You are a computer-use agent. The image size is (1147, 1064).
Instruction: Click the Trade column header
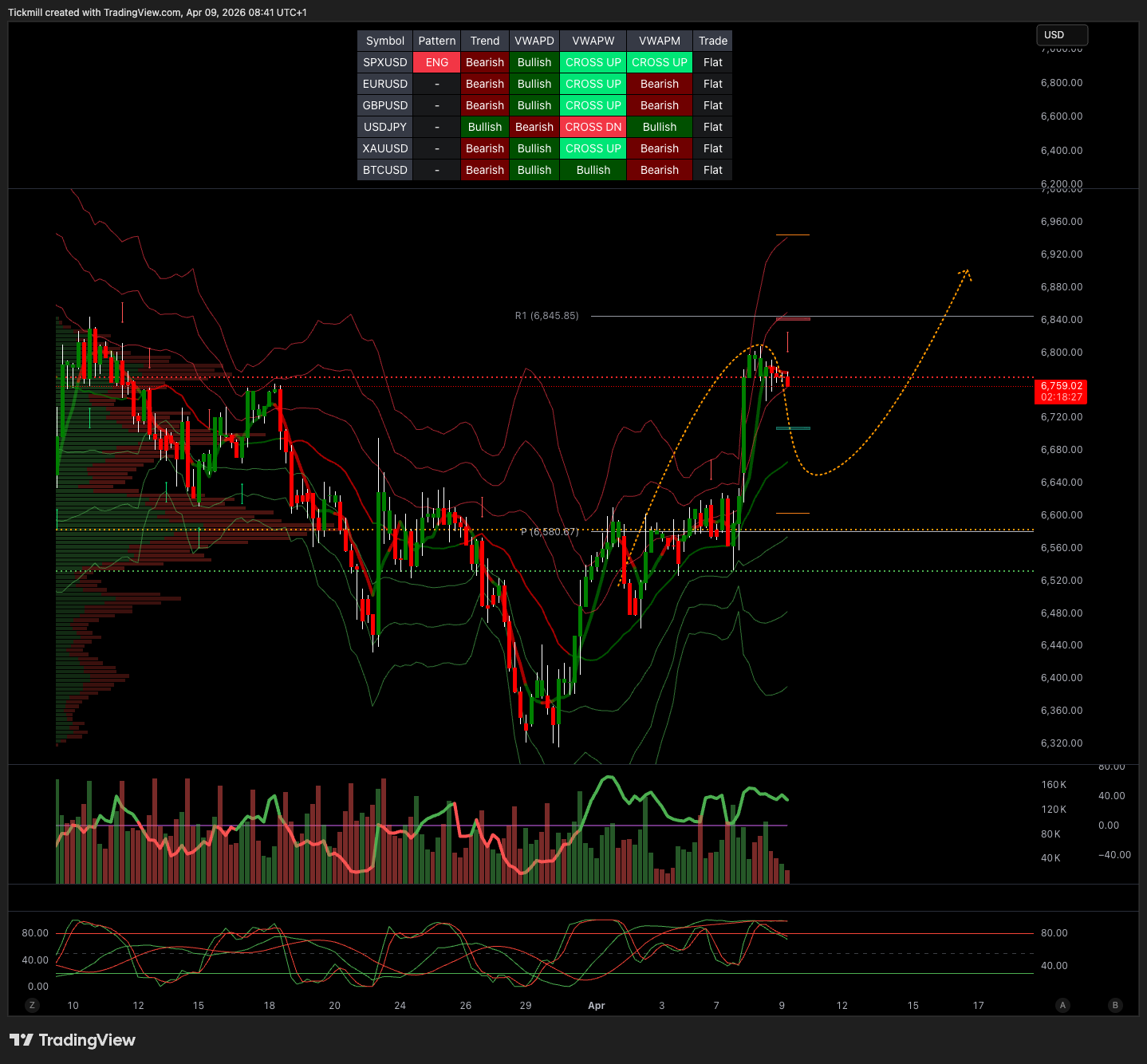pyautogui.click(x=712, y=41)
